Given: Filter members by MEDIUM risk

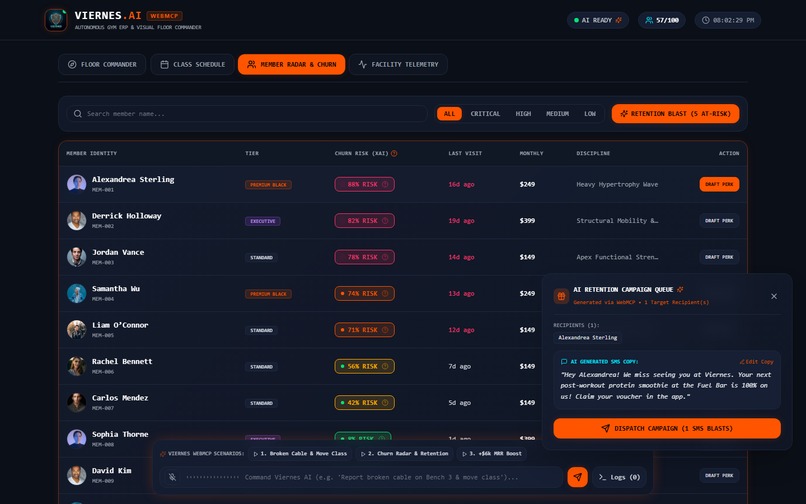Looking at the screenshot, I should pos(557,114).
